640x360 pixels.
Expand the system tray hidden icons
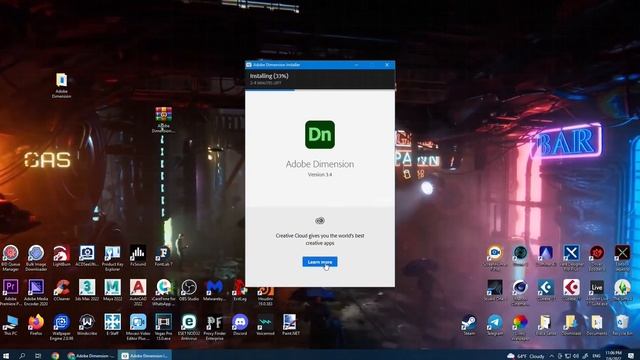(552, 356)
